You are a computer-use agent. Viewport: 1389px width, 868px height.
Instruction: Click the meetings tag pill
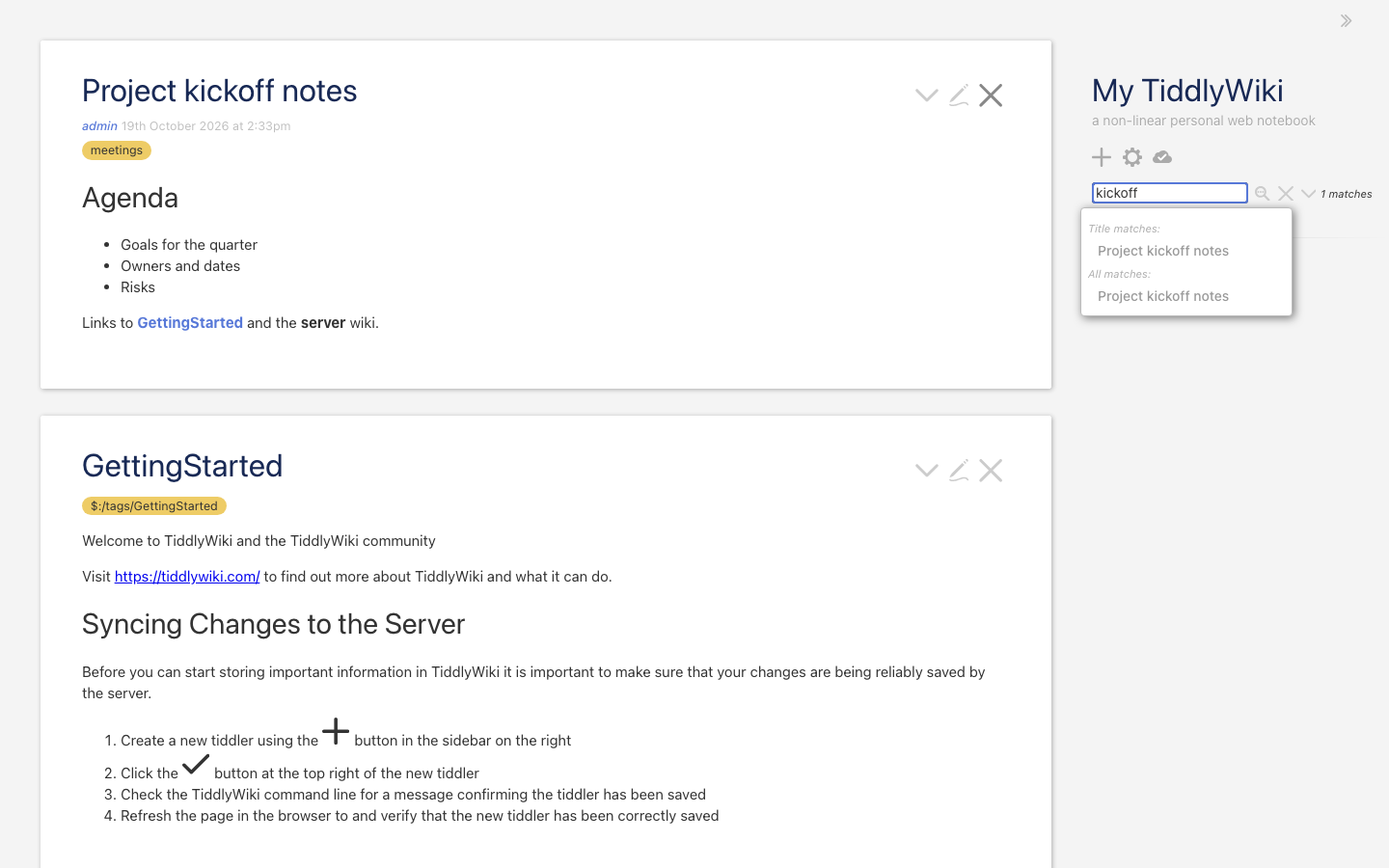click(x=117, y=150)
